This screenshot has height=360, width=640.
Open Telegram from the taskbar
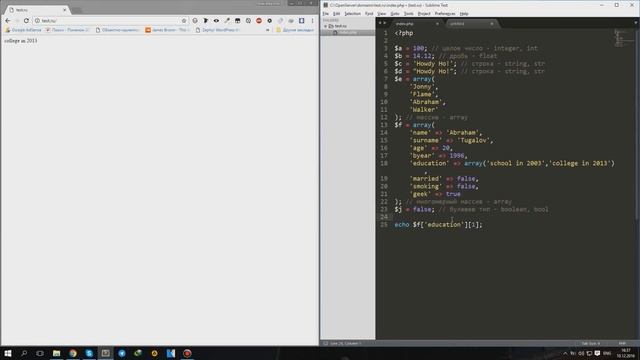click(x=122, y=353)
